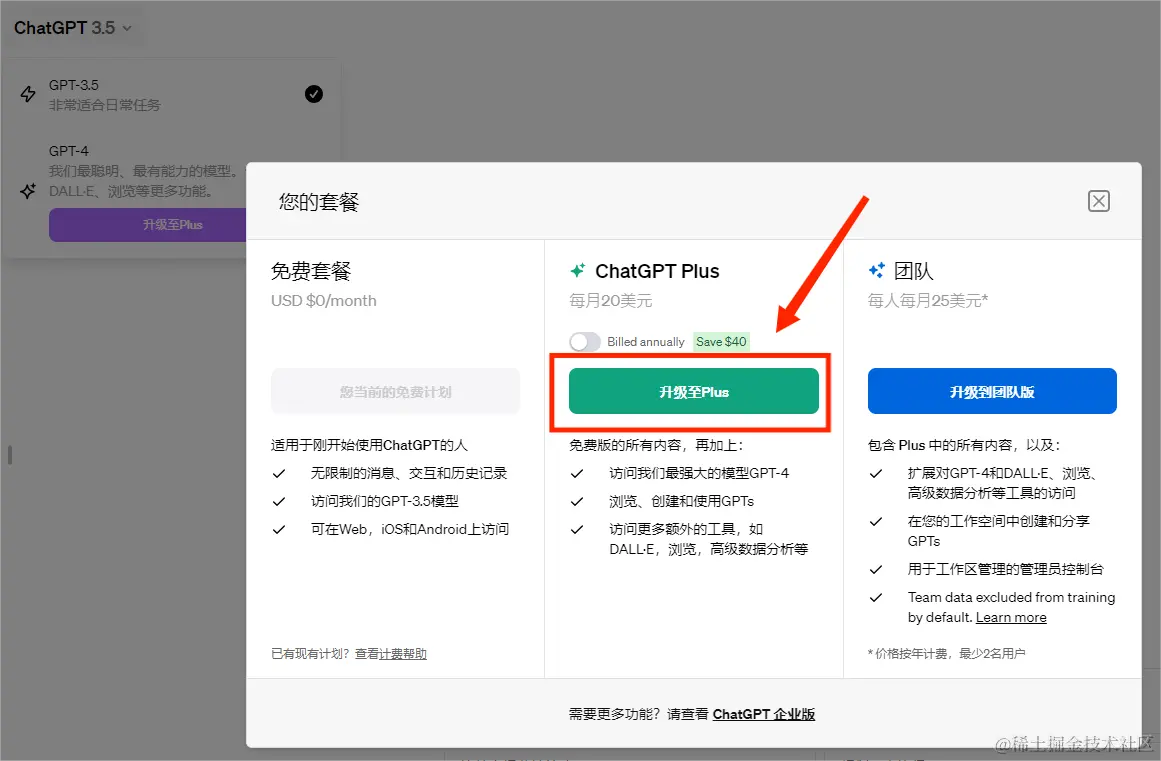The height and width of the screenshot is (761, 1161).
Task: Open the ChatGPT 企业版 link
Action: (x=764, y=713)
